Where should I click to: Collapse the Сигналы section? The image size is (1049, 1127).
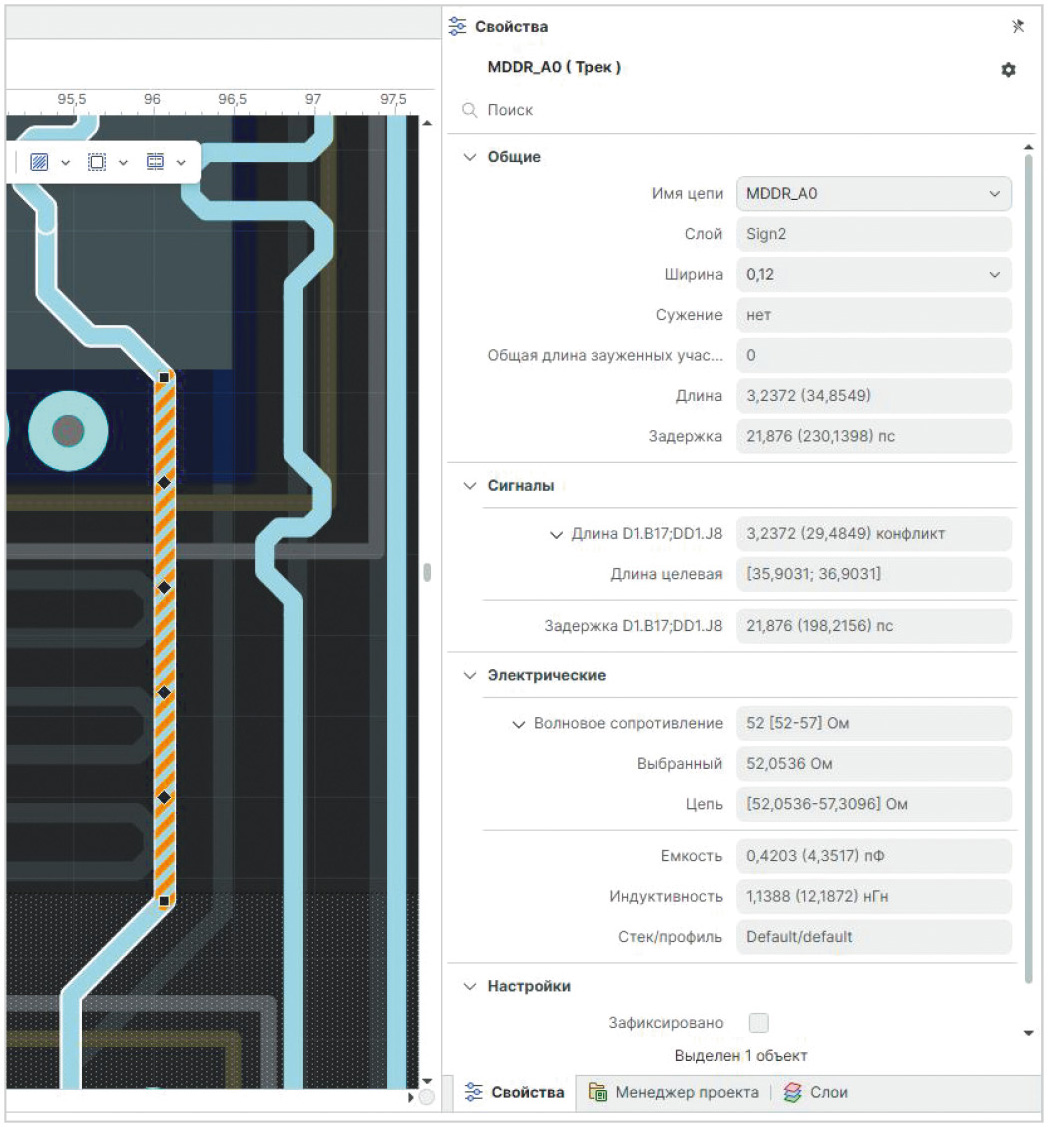pyautogui.click(x=470, y=486)
